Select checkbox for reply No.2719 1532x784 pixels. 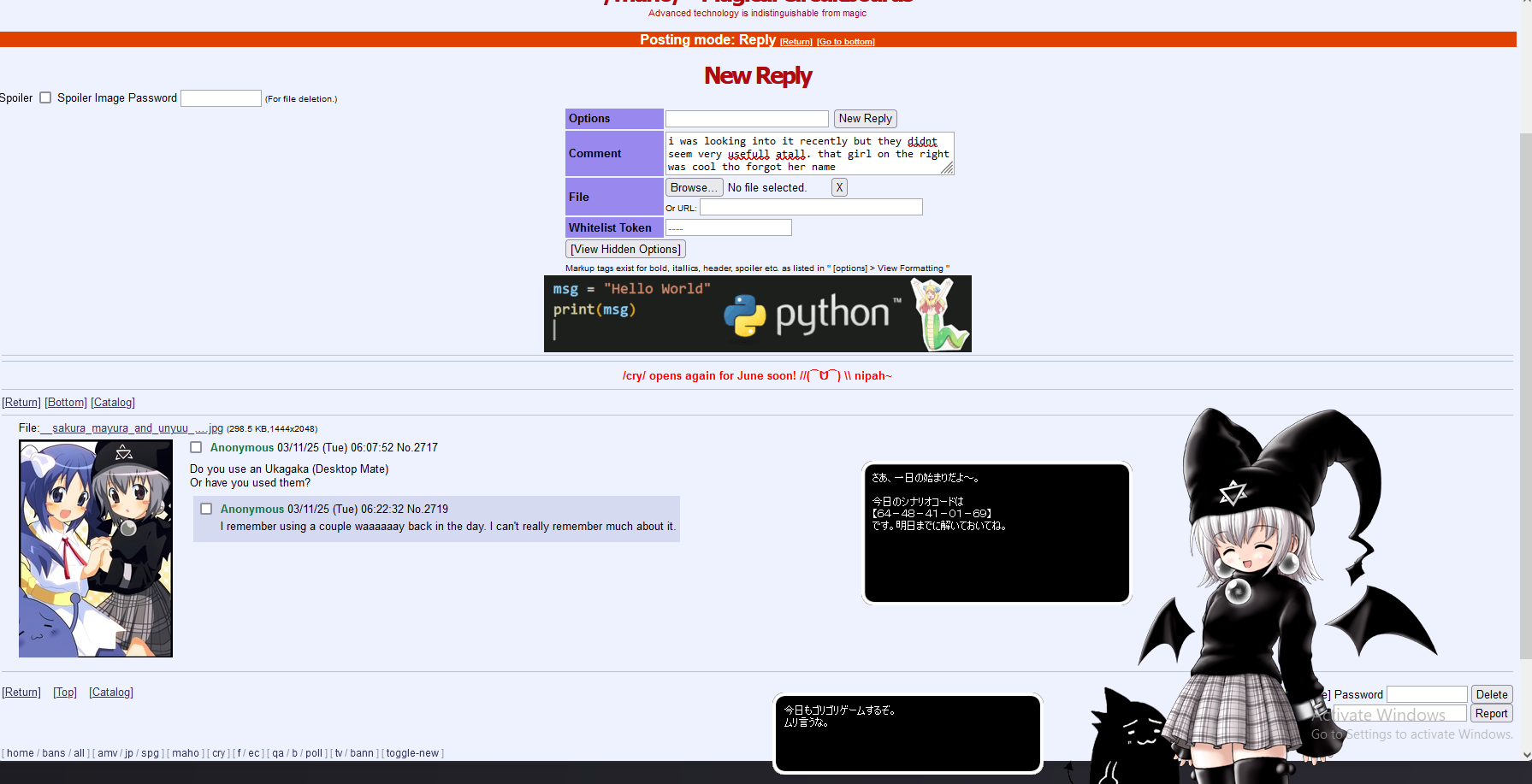pos(206,509)
